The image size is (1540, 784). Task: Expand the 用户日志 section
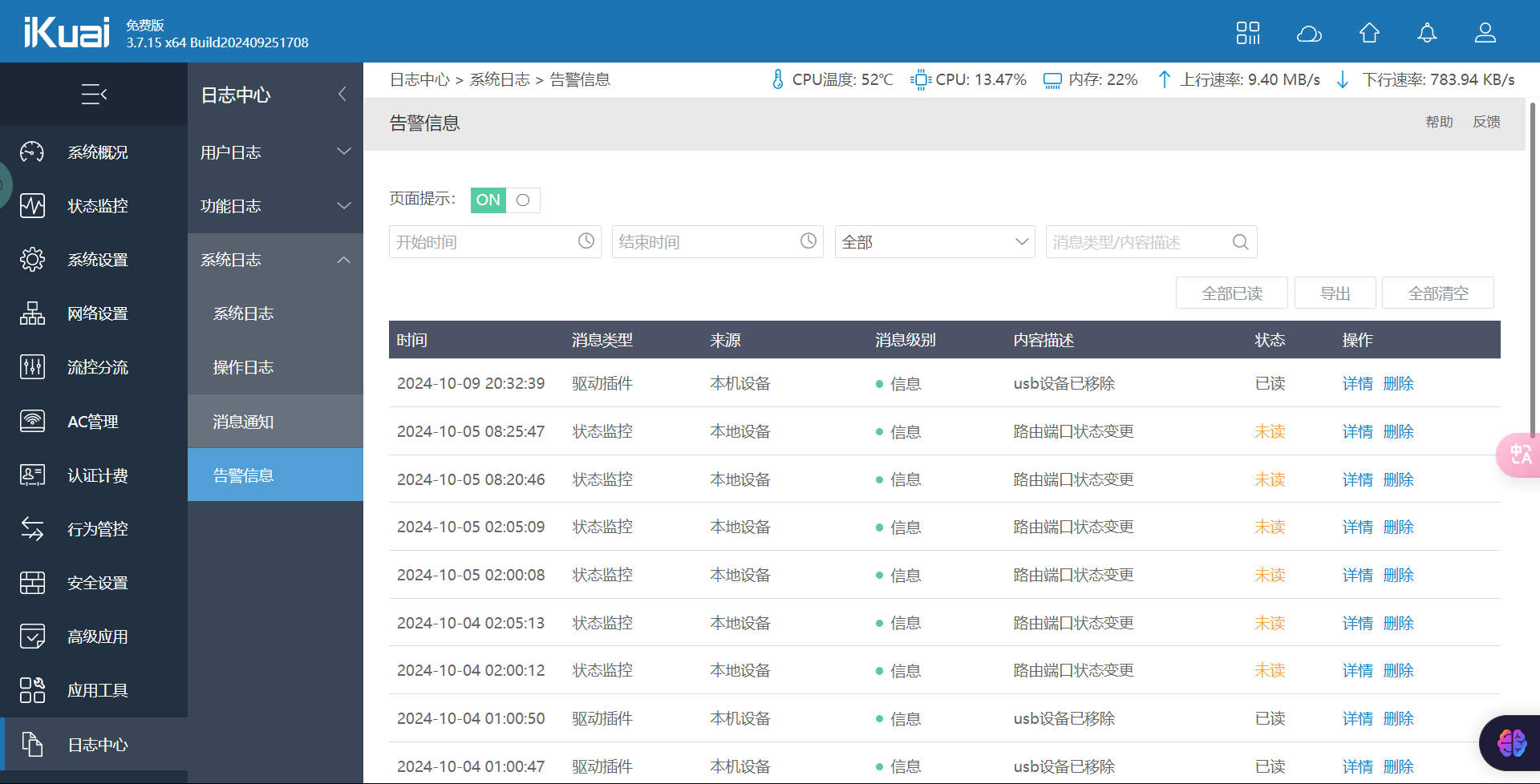[275, 152]
